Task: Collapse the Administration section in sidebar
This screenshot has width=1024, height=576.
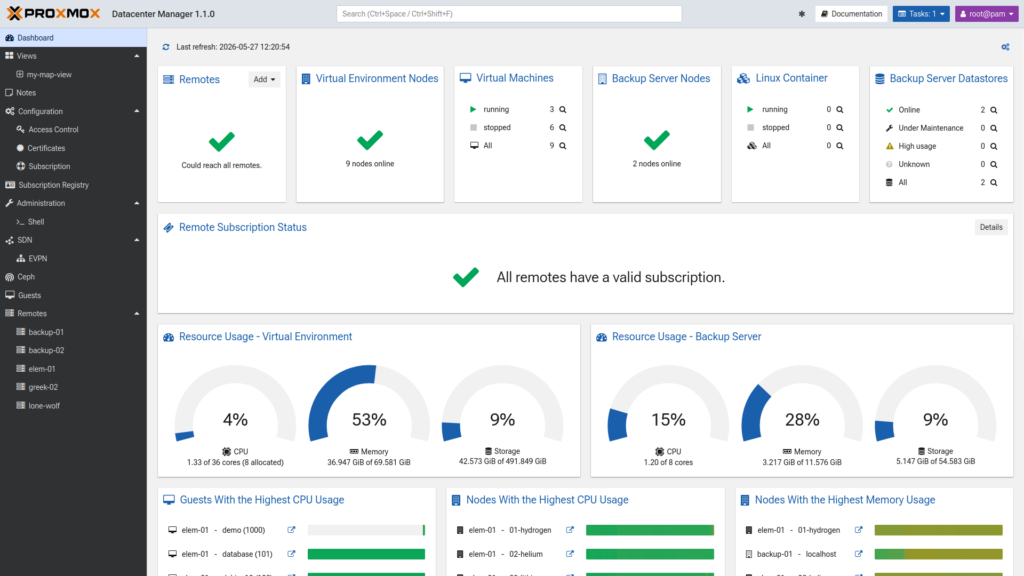Action: point(136,203)
